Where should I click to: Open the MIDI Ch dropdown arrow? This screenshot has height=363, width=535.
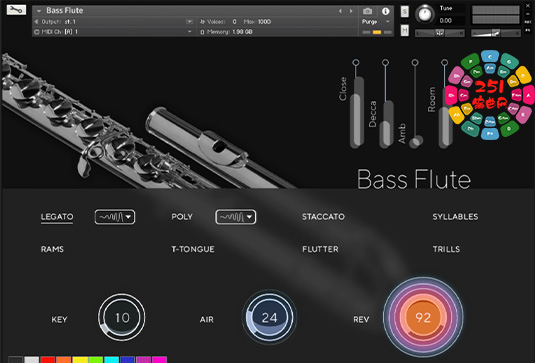pyautogui.click(x=190, y=32)
